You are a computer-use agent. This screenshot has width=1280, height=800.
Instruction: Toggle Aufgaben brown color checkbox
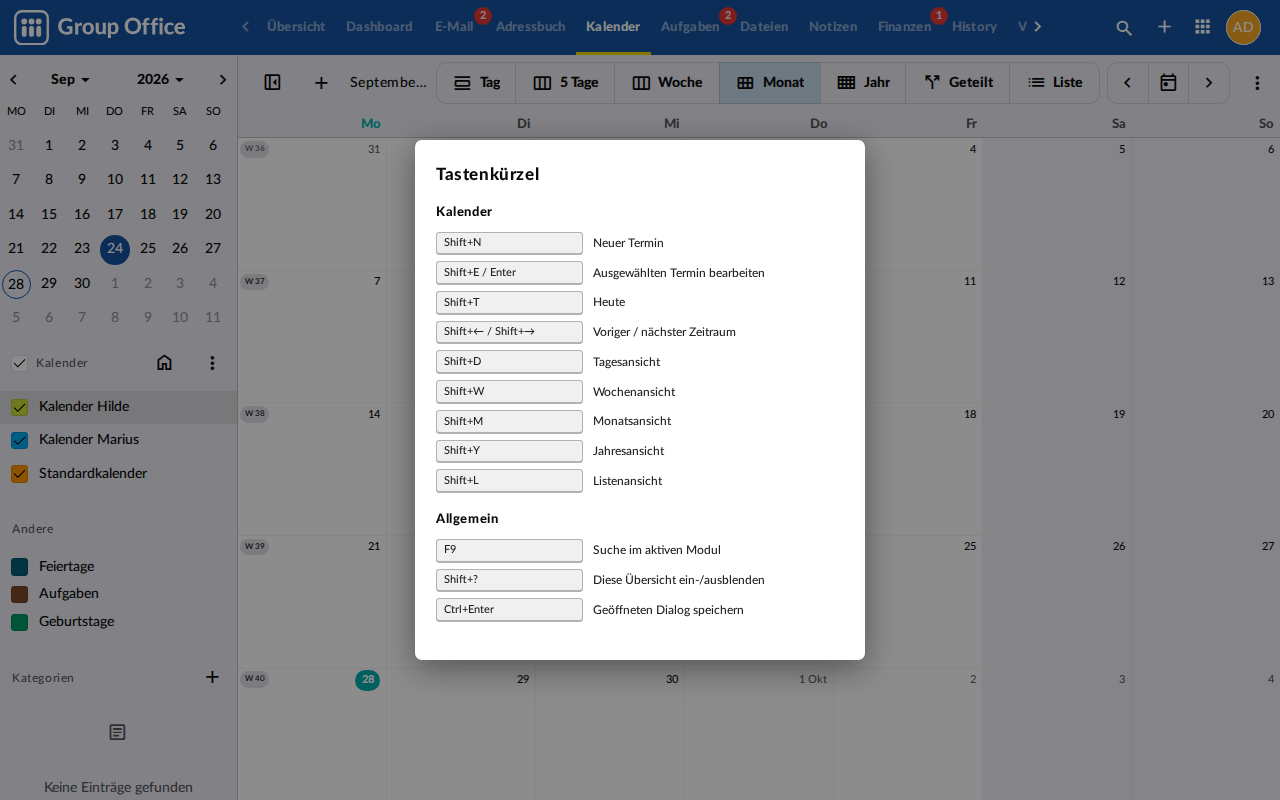point(19,594)
